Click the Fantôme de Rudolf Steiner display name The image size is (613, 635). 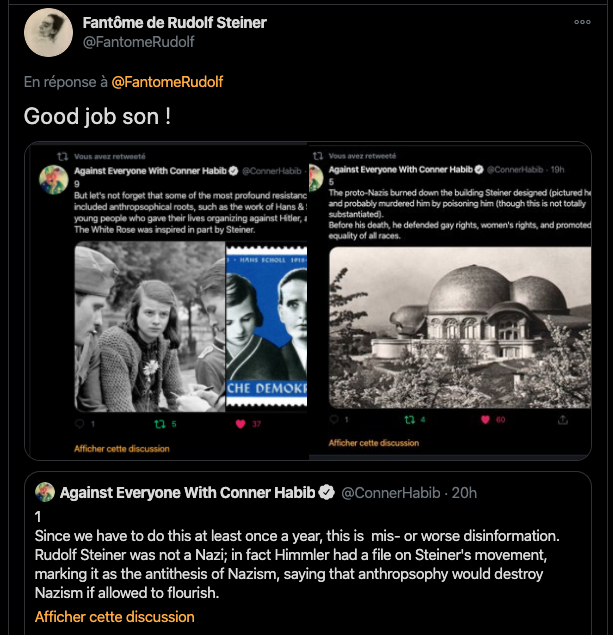(x=176, y=22)
